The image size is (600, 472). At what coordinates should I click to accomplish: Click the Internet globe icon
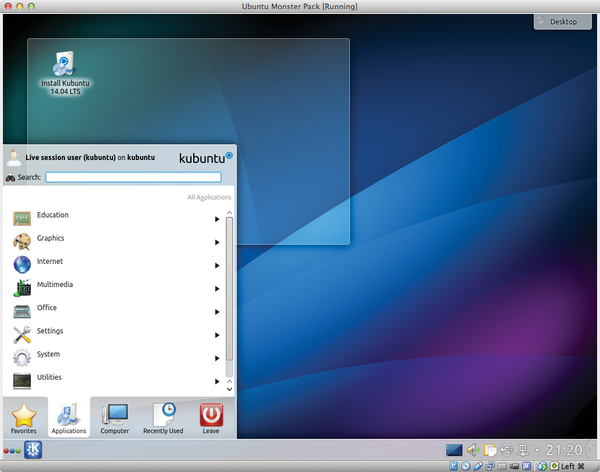point(22,264)
